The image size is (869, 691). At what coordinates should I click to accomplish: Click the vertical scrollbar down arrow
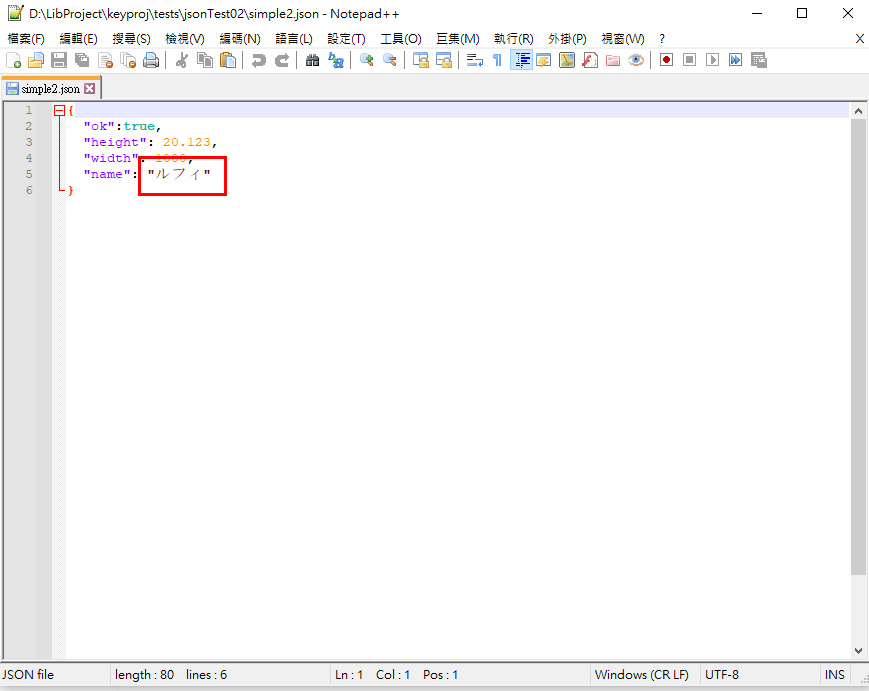(858, 651)
